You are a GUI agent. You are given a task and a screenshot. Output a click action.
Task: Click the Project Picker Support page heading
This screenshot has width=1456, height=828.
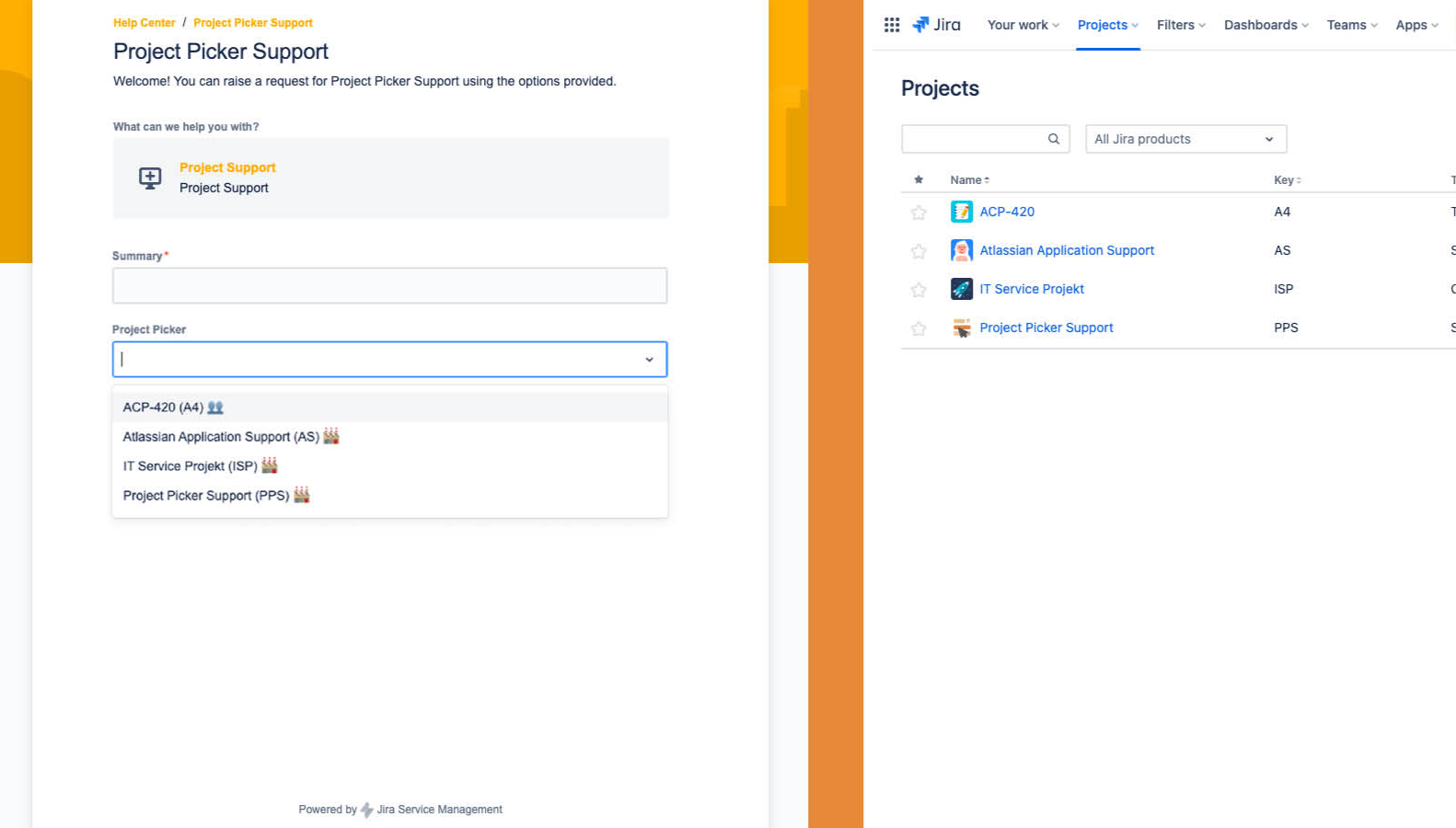coord(221,52)
